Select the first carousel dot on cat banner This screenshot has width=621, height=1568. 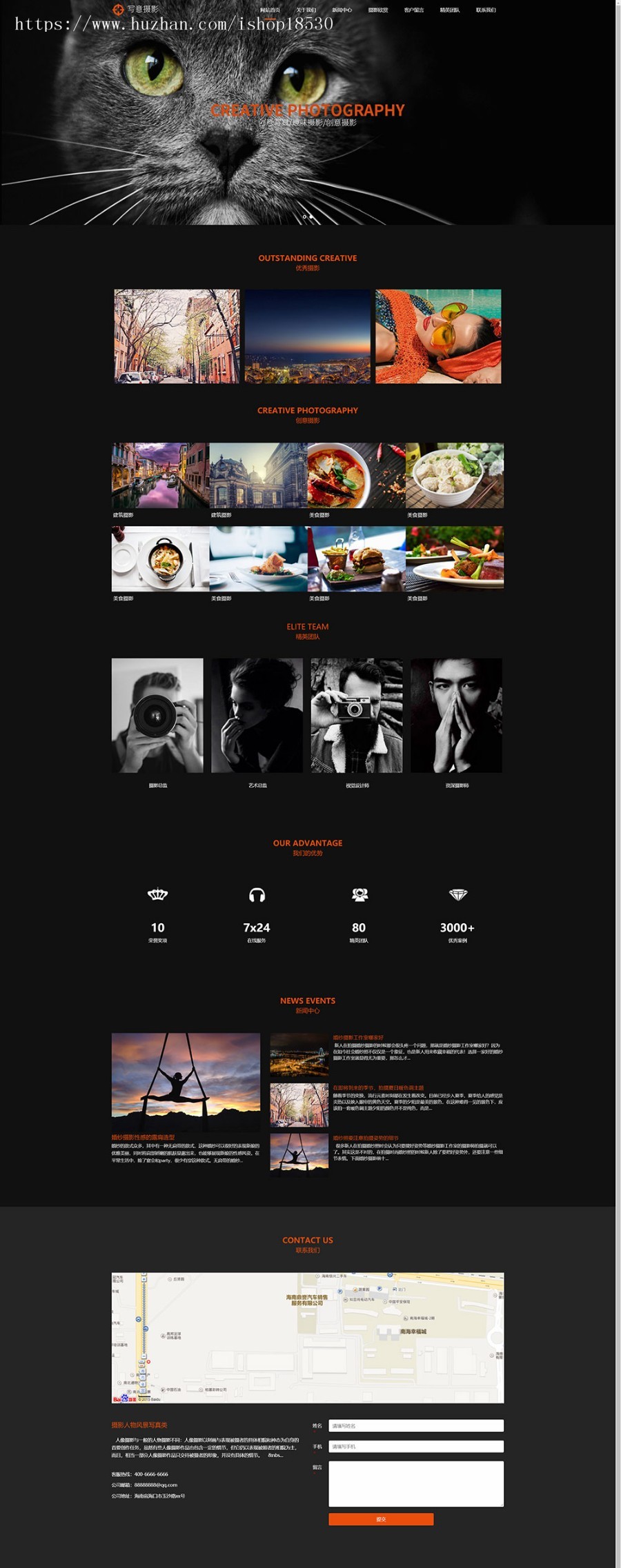pyautogui.click(x=304, y=217)
